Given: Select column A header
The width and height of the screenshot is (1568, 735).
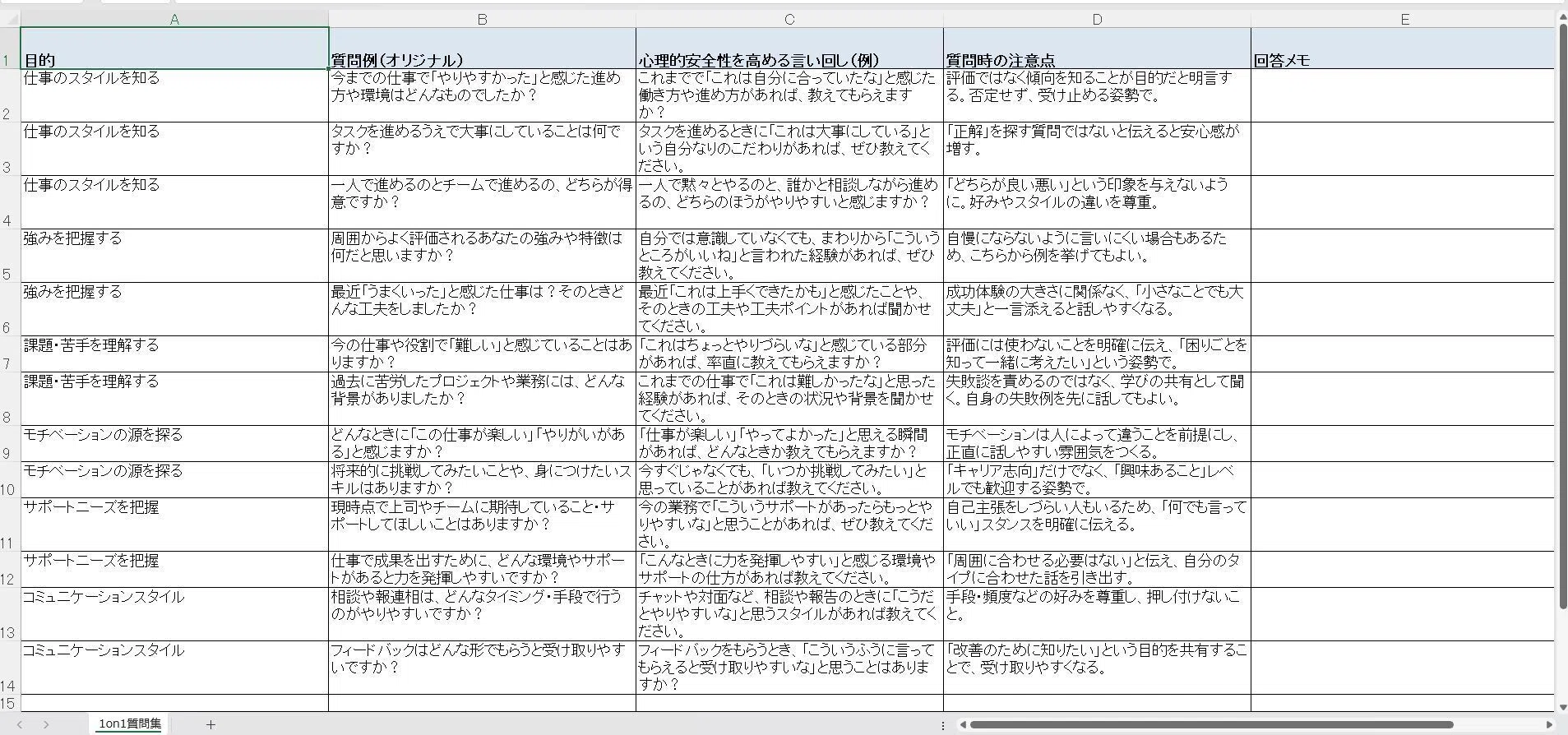Looking at the screenshot, I should pyautogui.click(x=174, y=19).
